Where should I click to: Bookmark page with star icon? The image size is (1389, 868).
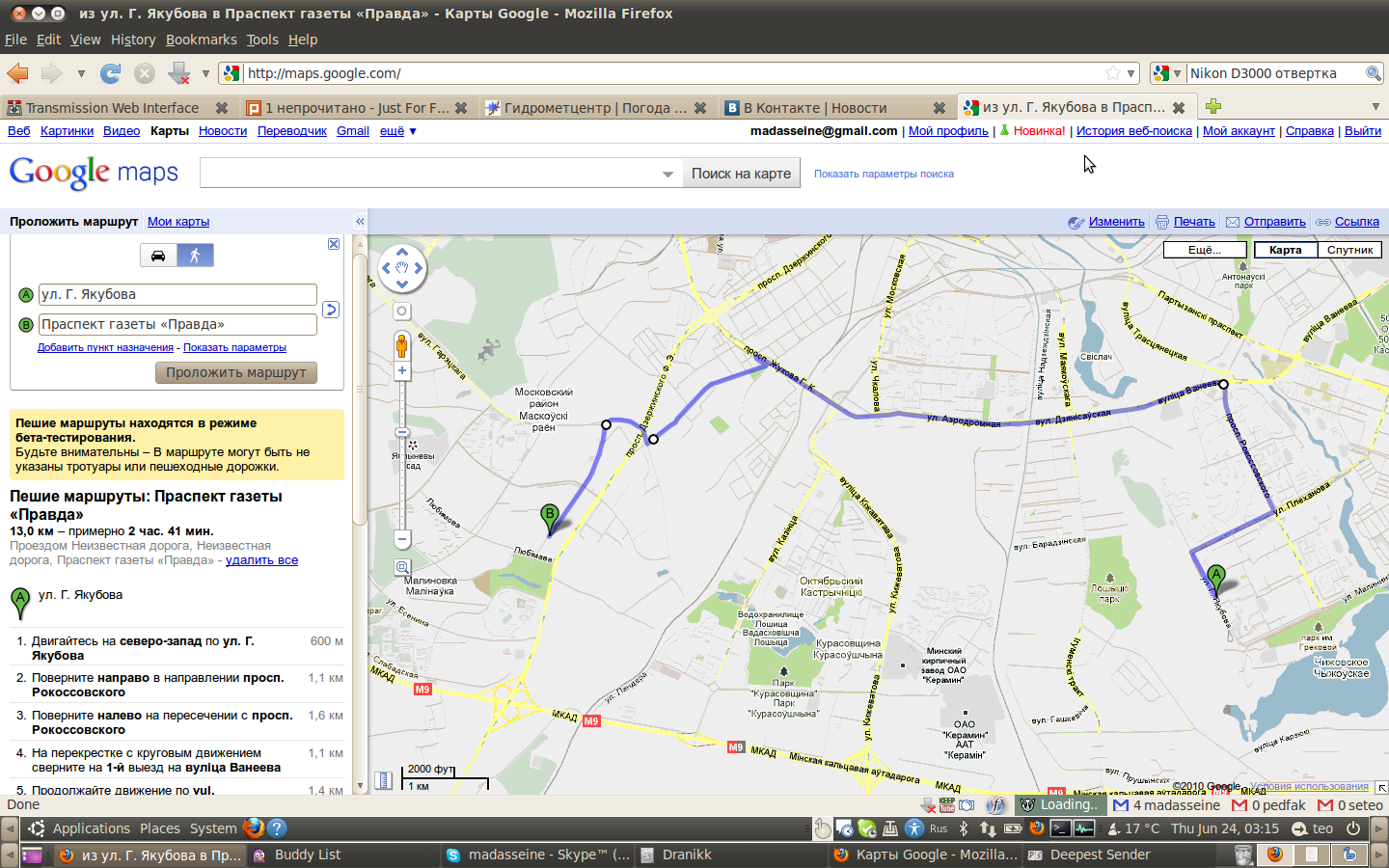(x=1113, y=73)
